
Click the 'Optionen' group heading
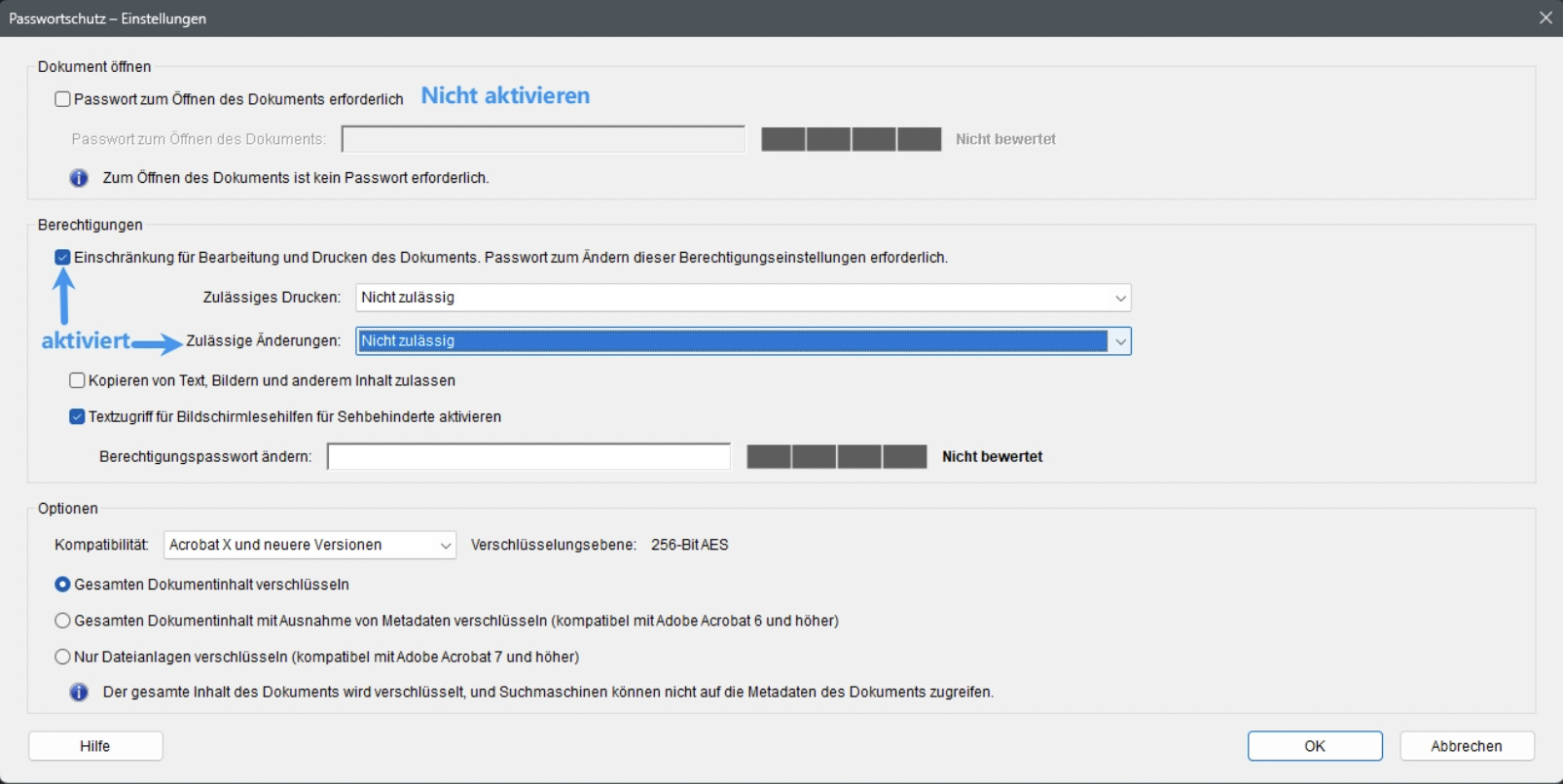pyautogui.click(x=68, y=509)
